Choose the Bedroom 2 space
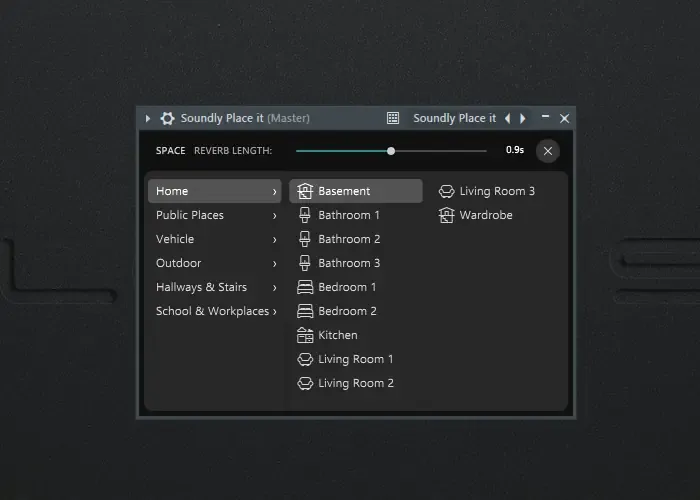The width and height of the screenshot is (700, 500). (356, 311)
